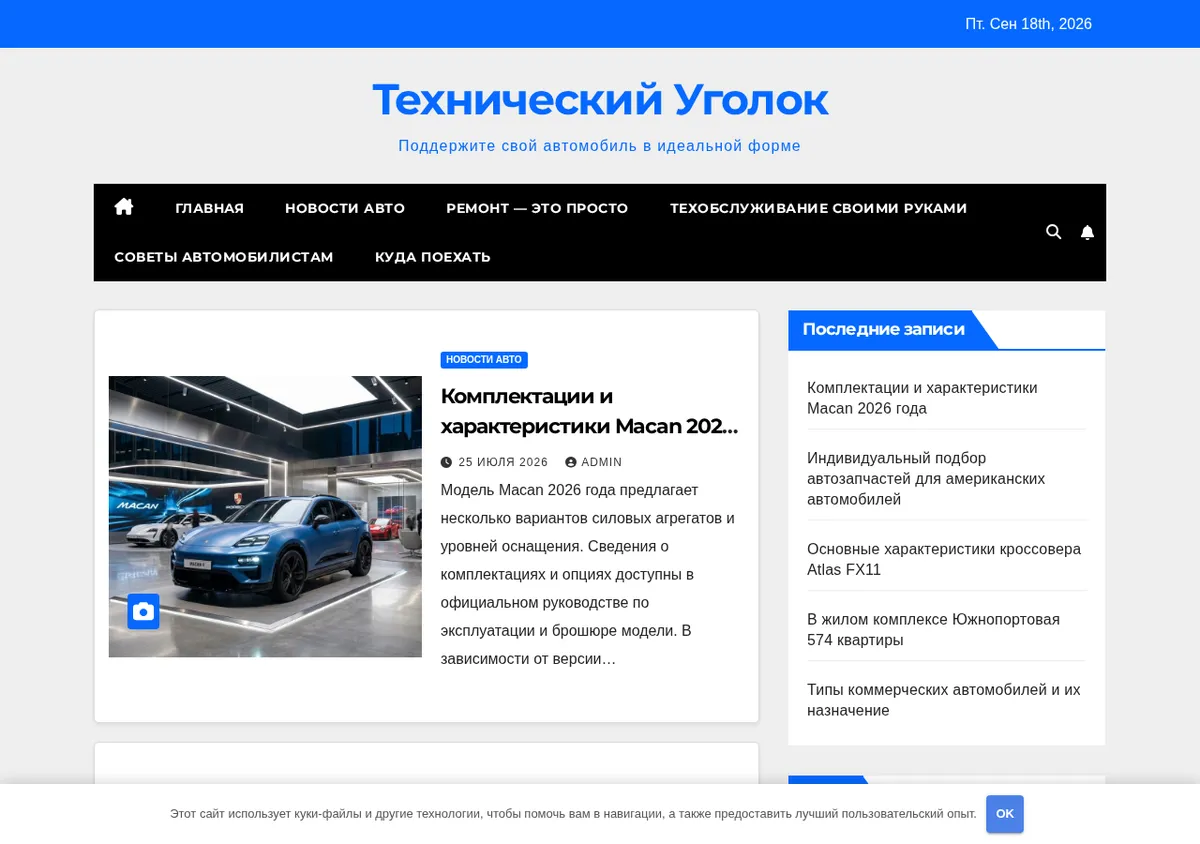The height and width of the screenshot is (844, 1200).
Task: Click the notification bell icon
Action: (1087, 232)
